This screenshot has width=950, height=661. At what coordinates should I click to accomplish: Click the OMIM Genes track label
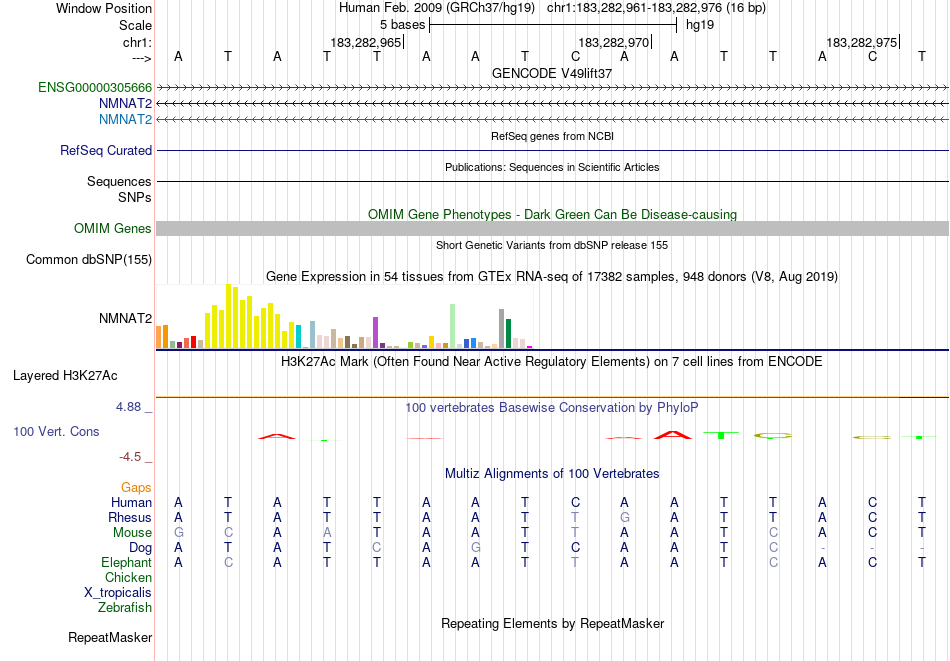click(113, 228)
